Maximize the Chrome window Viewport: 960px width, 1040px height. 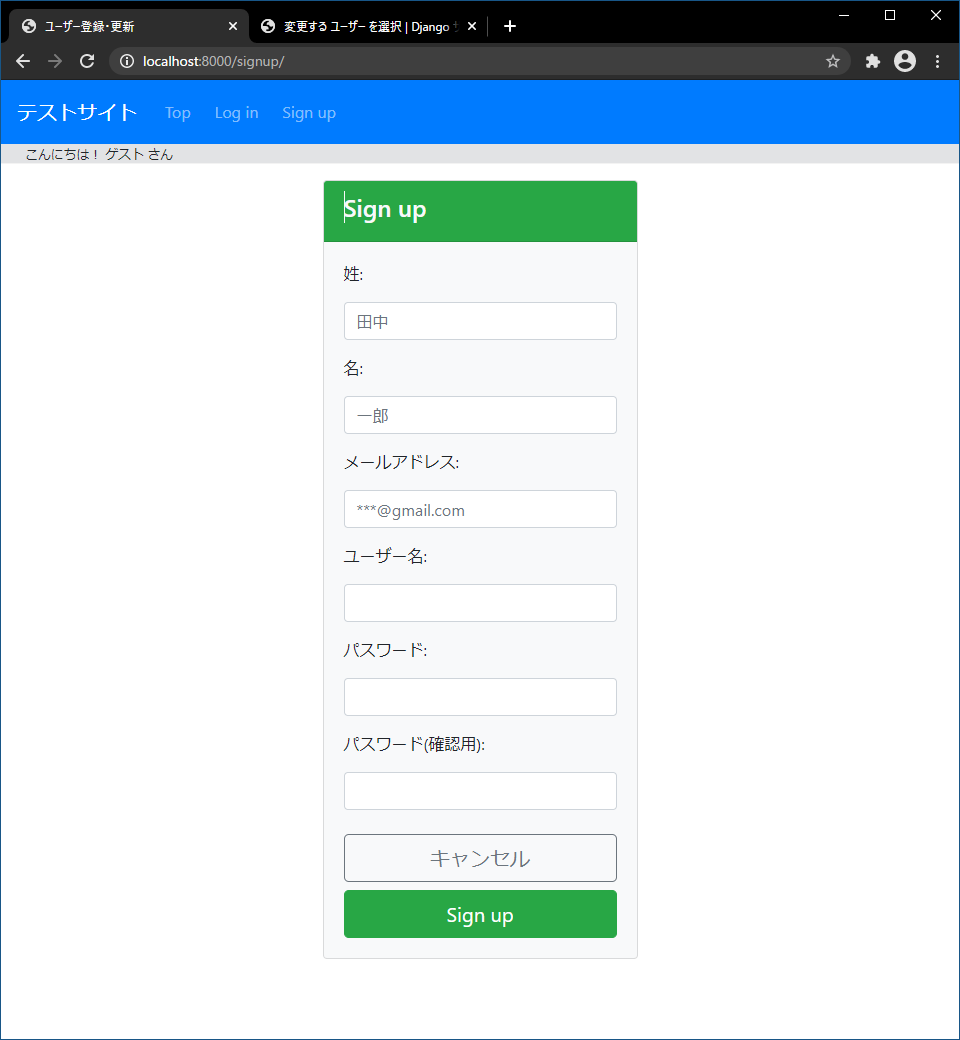pyautogui.click(x=890, y=15)
